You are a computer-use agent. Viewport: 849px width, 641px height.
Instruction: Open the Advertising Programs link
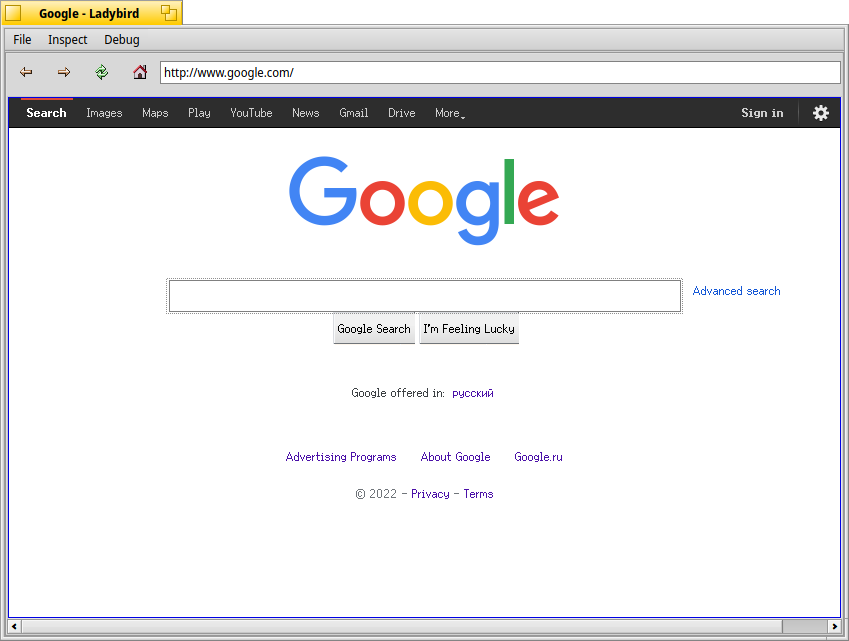[x=341, y=457]
